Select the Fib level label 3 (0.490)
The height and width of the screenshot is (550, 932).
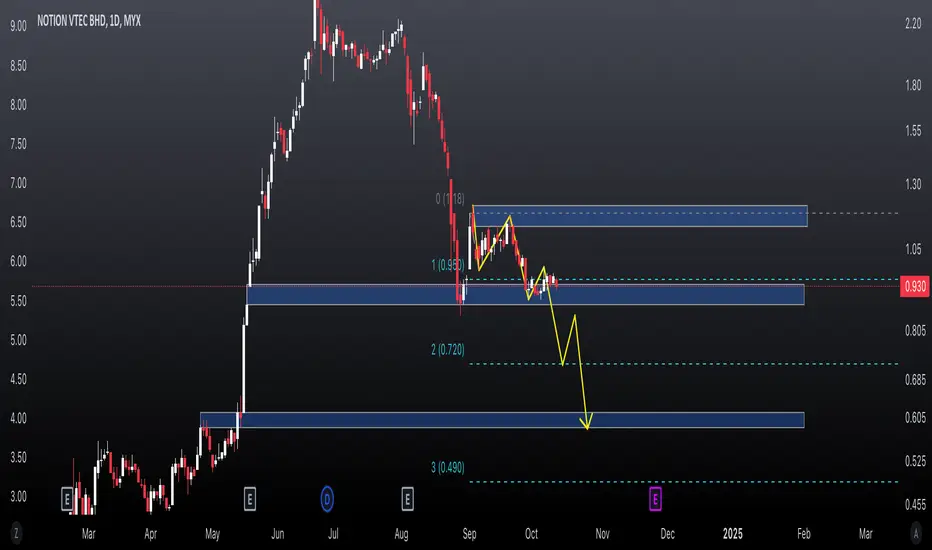tap(448, 467)
